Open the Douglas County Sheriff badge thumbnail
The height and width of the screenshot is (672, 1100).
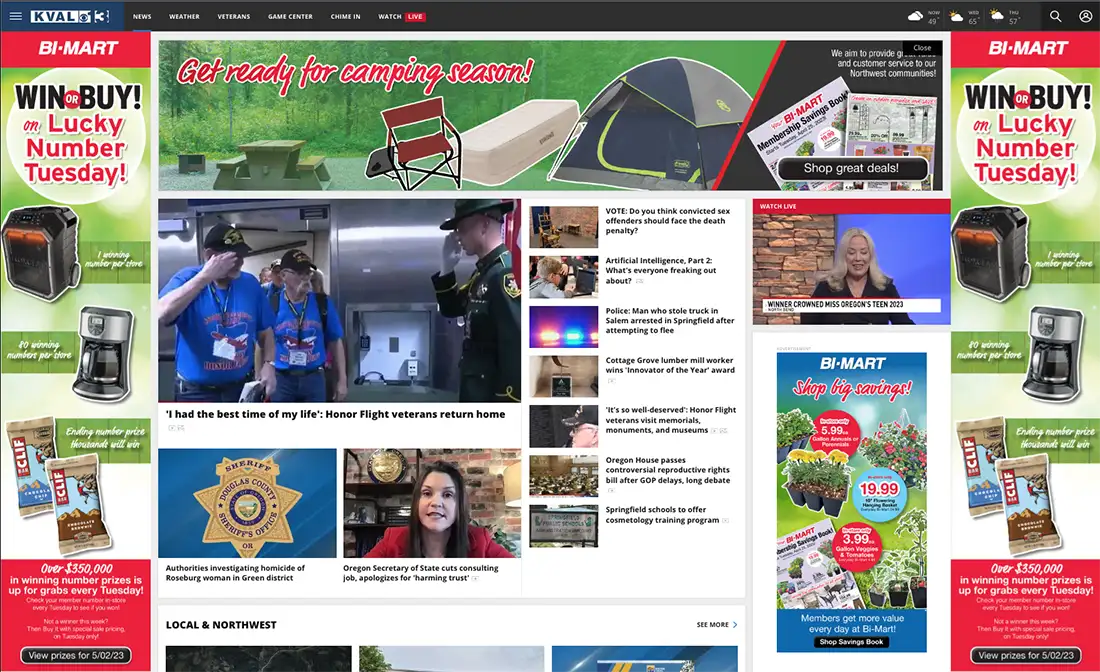248,503
